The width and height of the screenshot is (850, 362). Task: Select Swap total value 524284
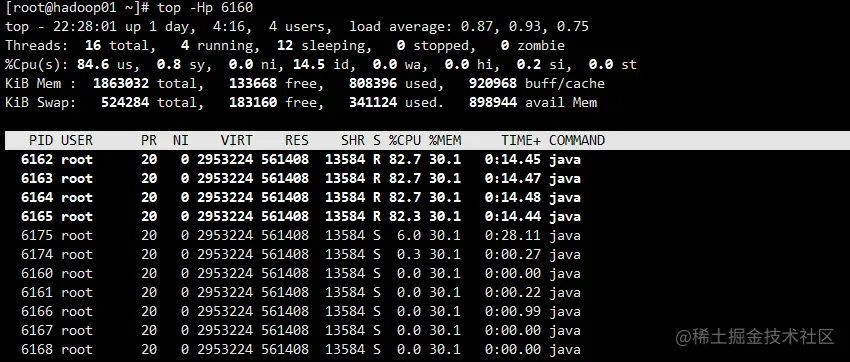tap(125, 102)
